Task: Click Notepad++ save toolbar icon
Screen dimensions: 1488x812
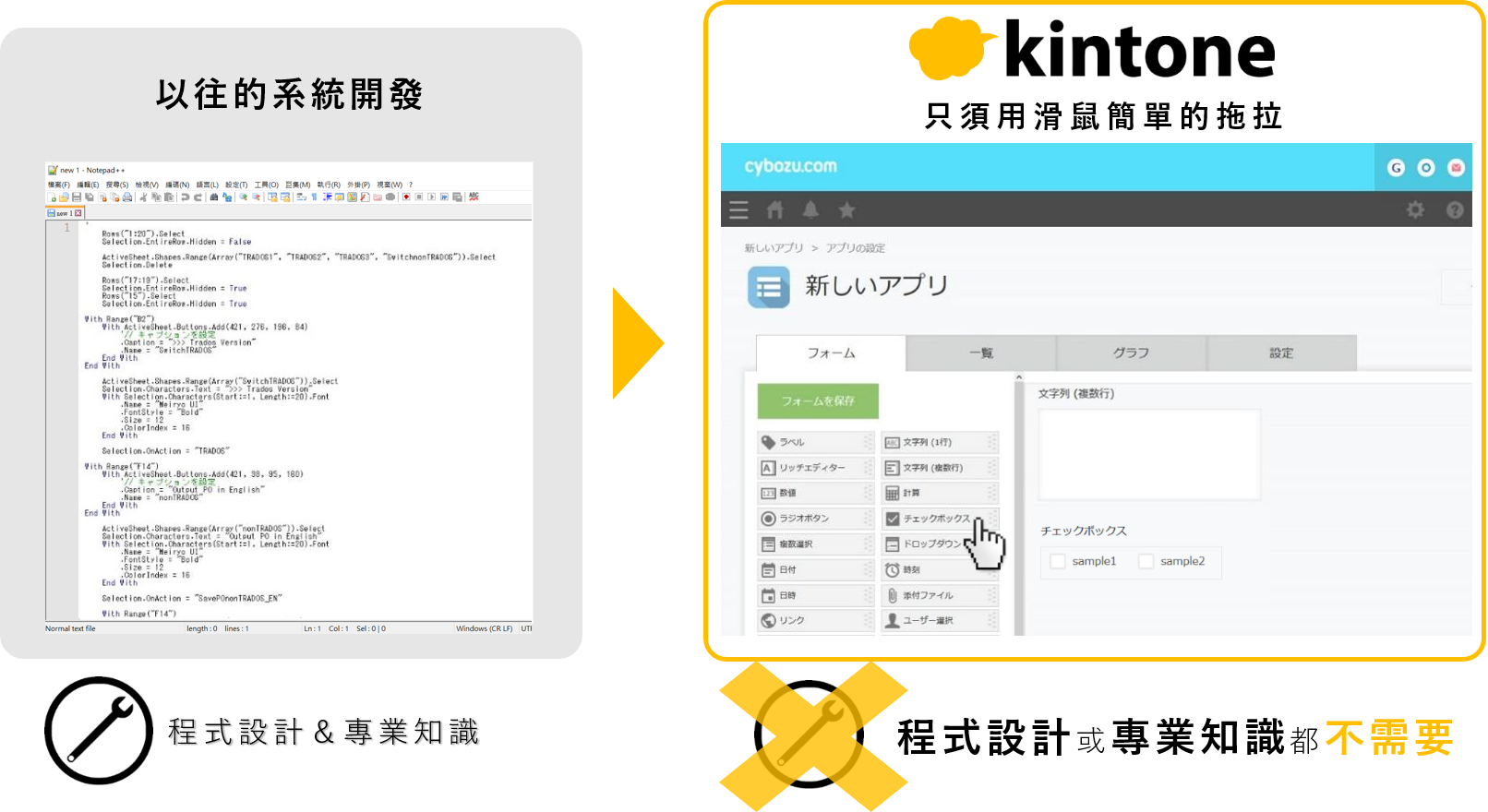Action: [77, 197]
